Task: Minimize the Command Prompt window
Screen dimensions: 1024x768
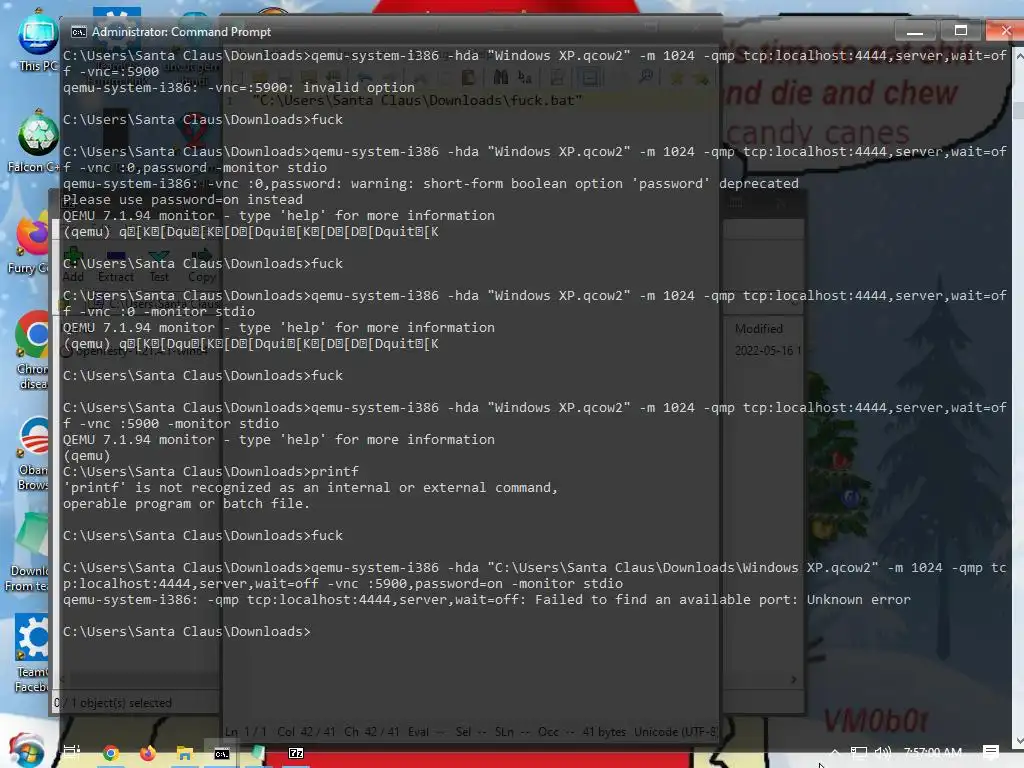Action: click(x=915, y=30)
